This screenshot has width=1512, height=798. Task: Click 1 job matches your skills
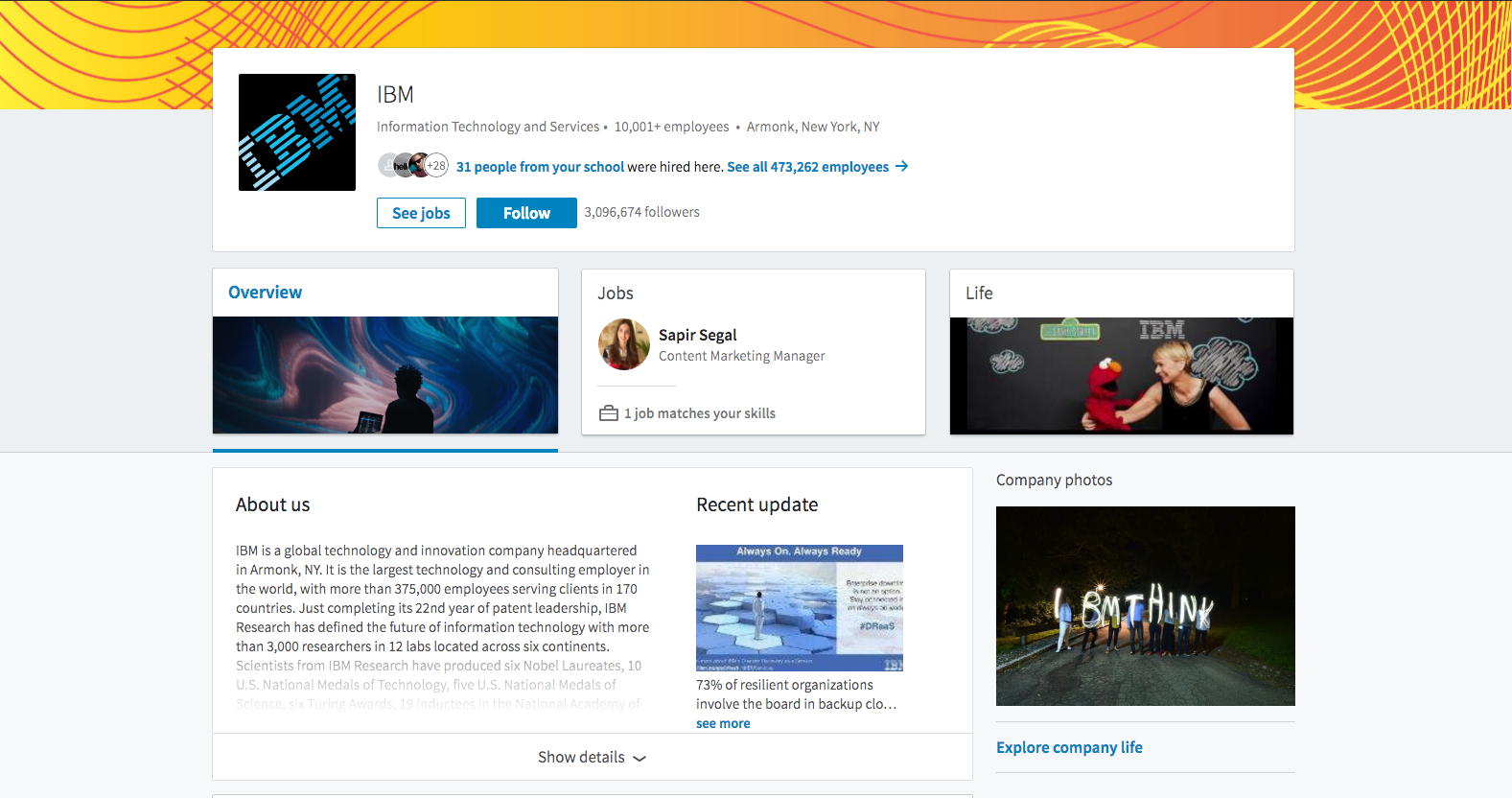(x=700, y=413)
